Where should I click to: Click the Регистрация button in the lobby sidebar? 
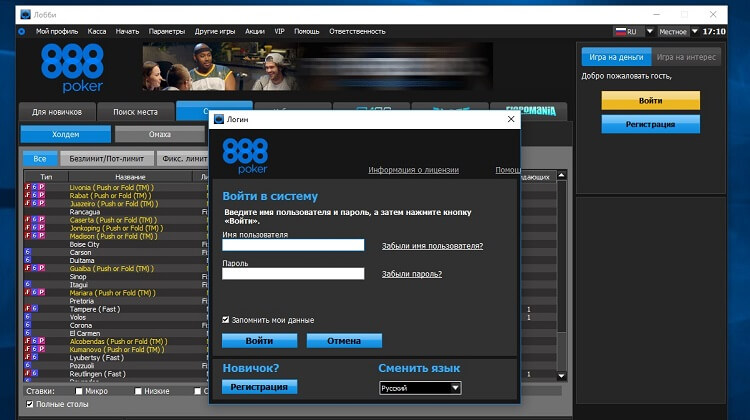[651, 124]
